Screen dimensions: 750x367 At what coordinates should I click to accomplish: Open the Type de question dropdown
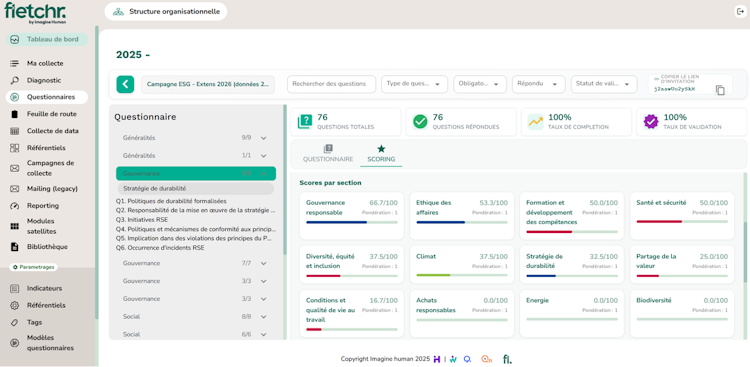(x=414, y=84)
